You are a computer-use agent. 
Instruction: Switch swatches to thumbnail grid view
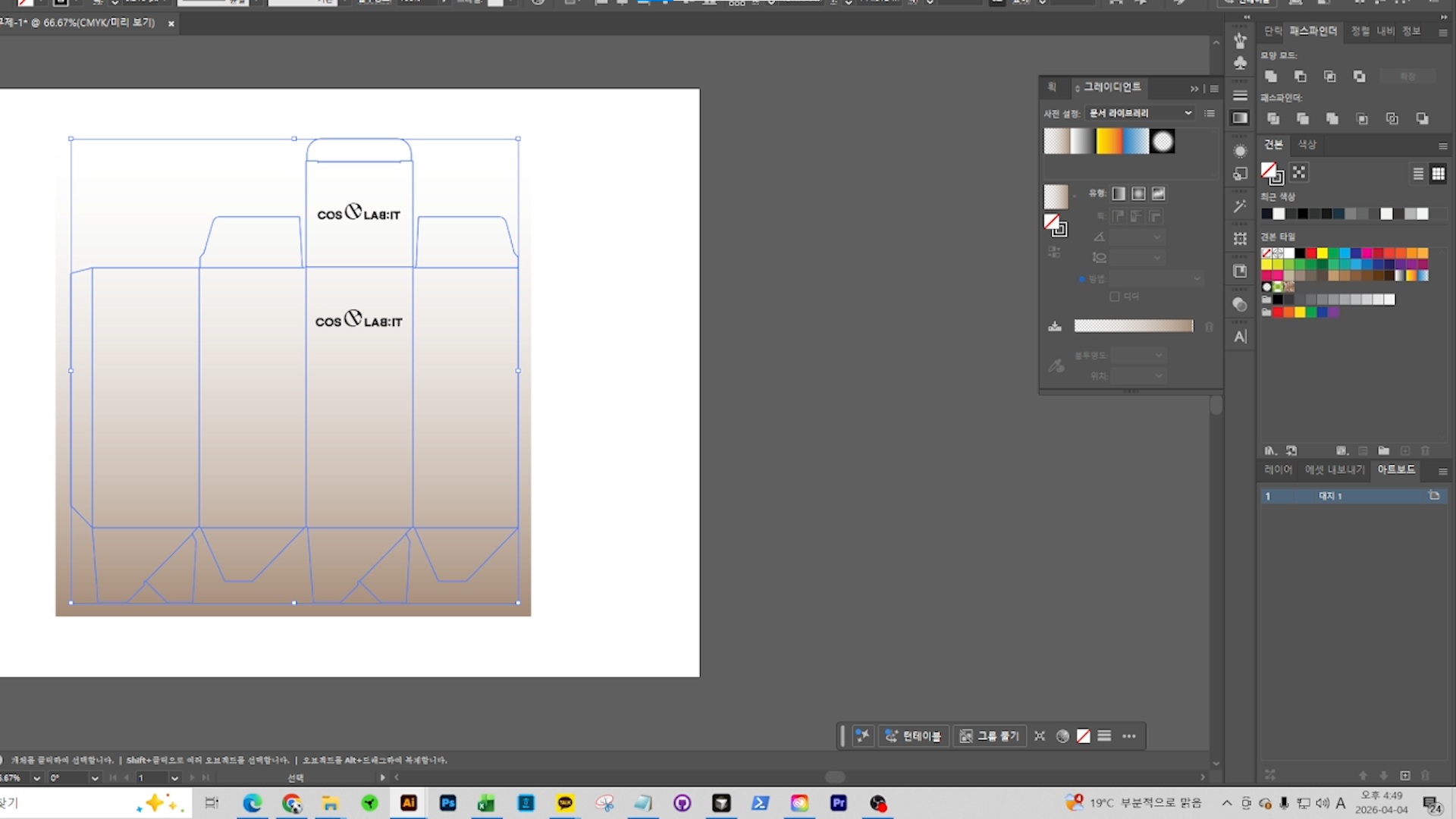(x=1438, y=174)
